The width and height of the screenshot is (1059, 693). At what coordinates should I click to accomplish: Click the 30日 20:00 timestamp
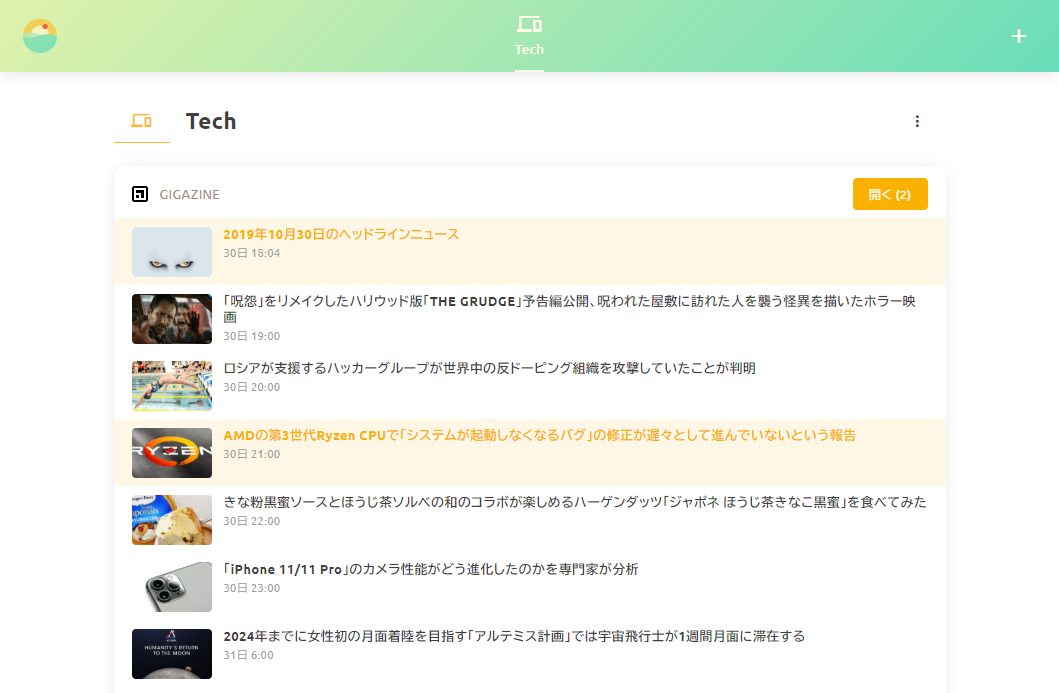click(x=251, y=387)
